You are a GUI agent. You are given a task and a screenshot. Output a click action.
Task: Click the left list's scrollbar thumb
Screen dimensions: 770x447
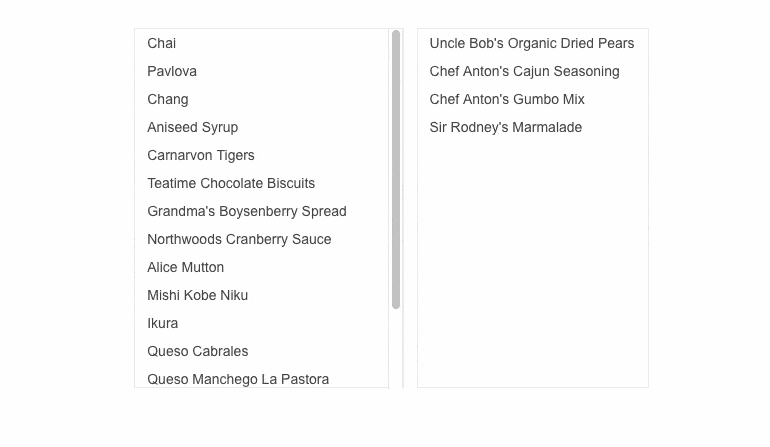pyautogui.click(x=396, y=170)
